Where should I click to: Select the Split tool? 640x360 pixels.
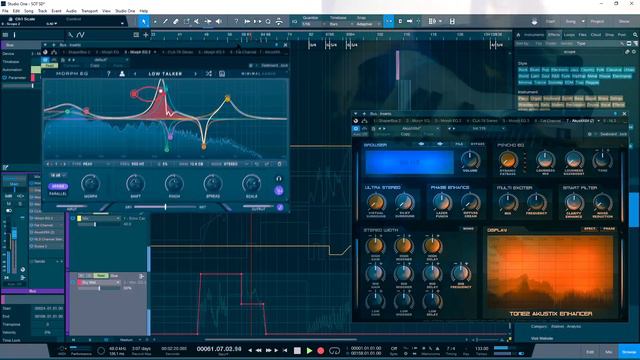point(187,21)
